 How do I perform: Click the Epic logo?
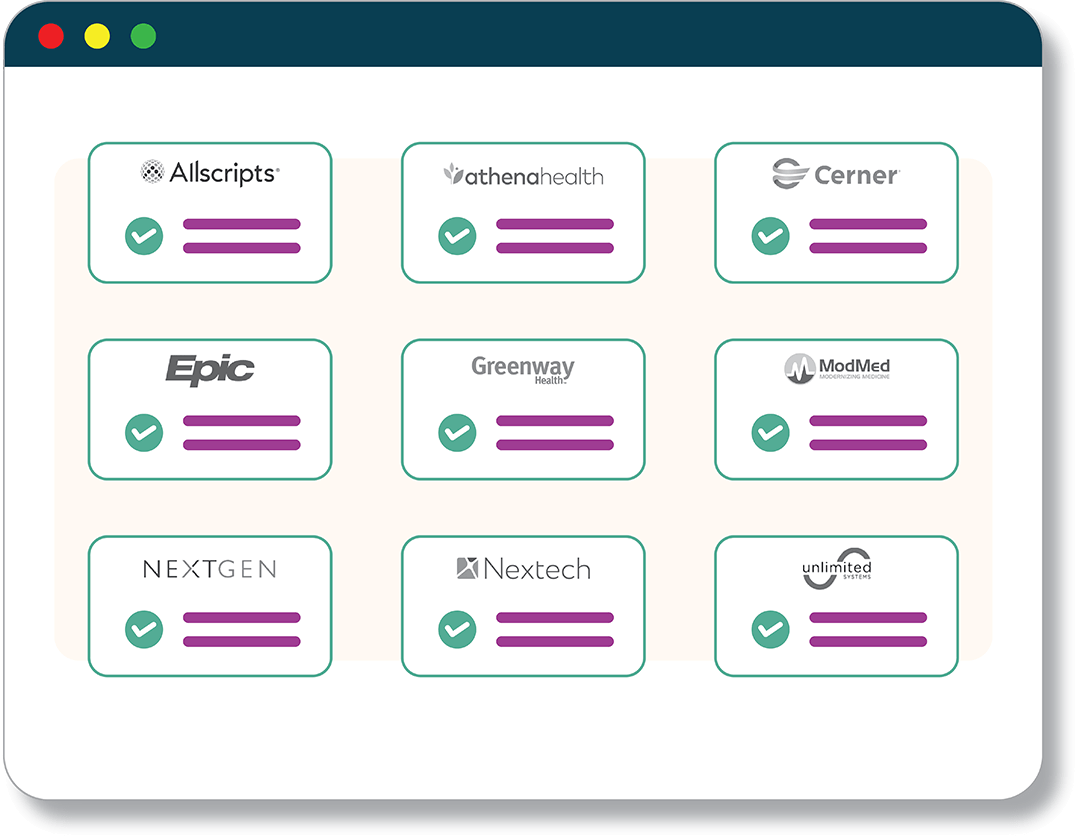point(210,370)
